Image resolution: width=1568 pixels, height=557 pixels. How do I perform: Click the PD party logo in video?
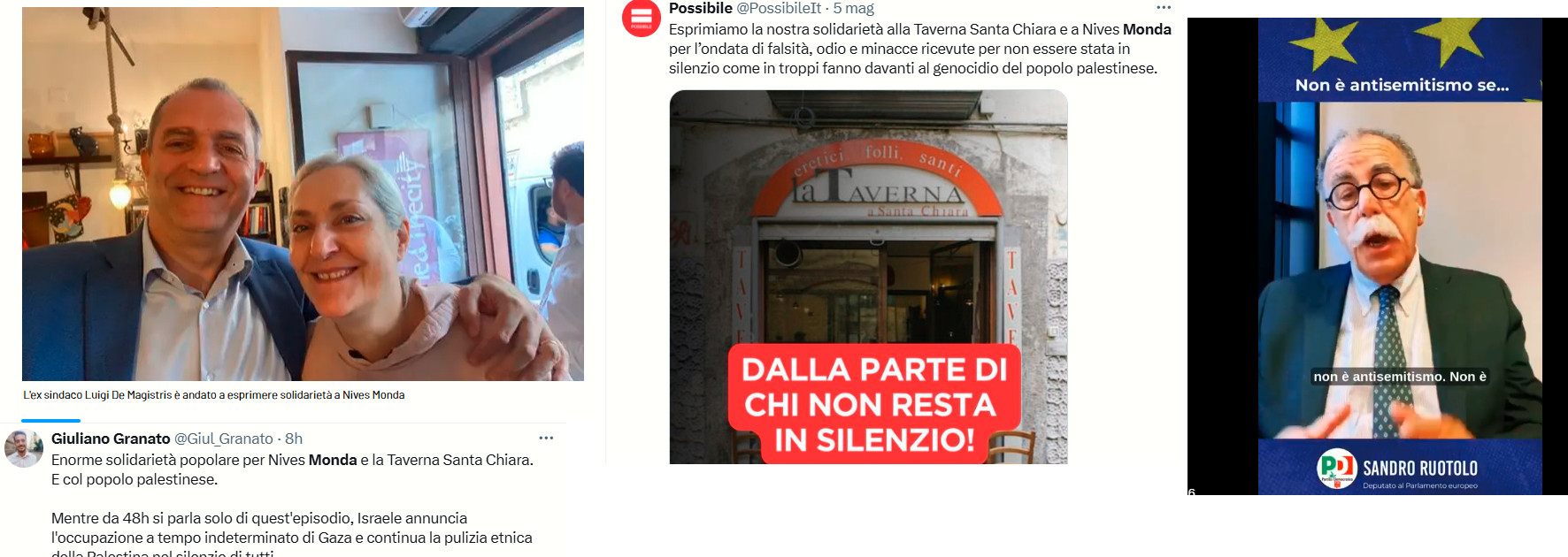(x=1336, y=469)
